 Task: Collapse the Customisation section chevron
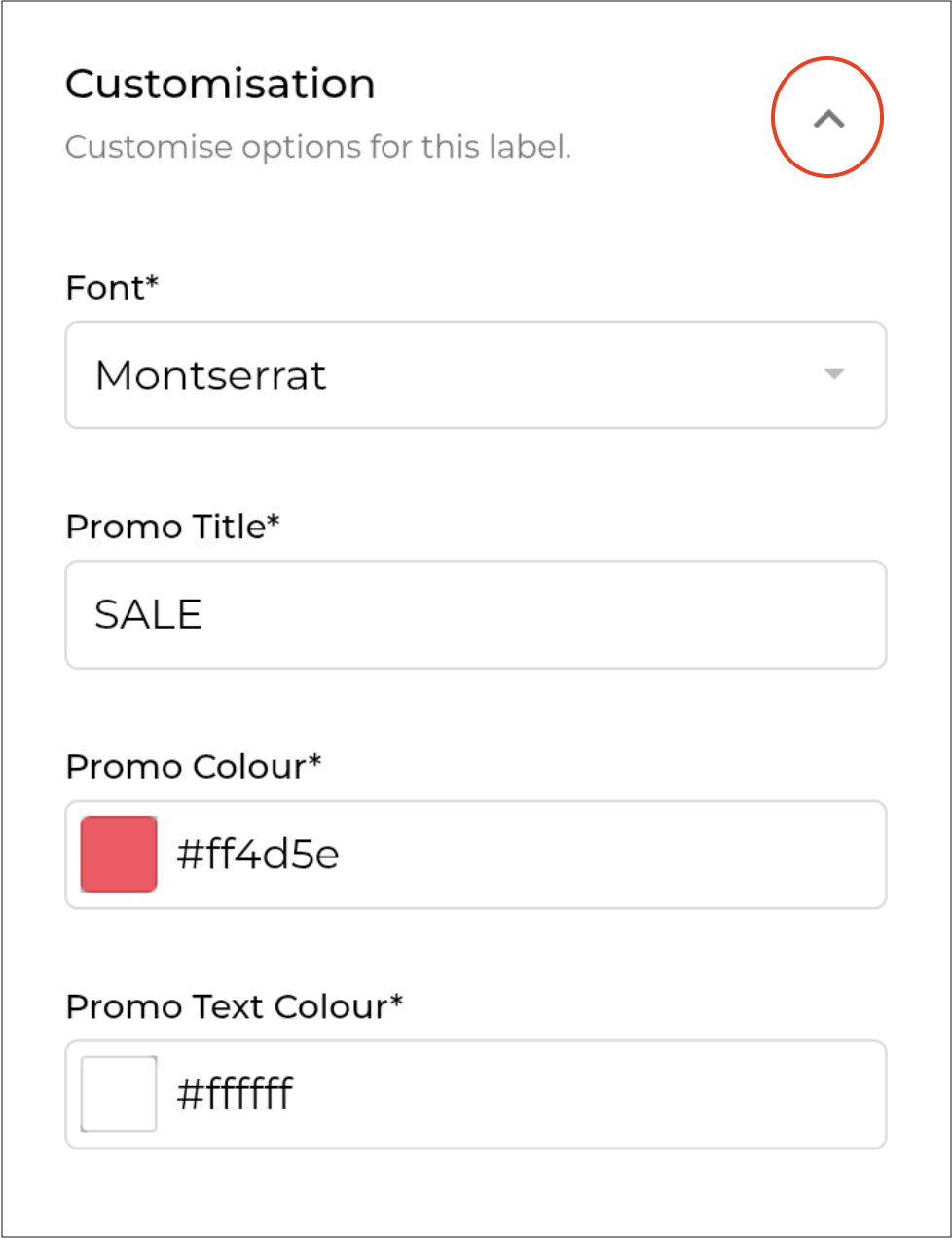click(828, 119)
